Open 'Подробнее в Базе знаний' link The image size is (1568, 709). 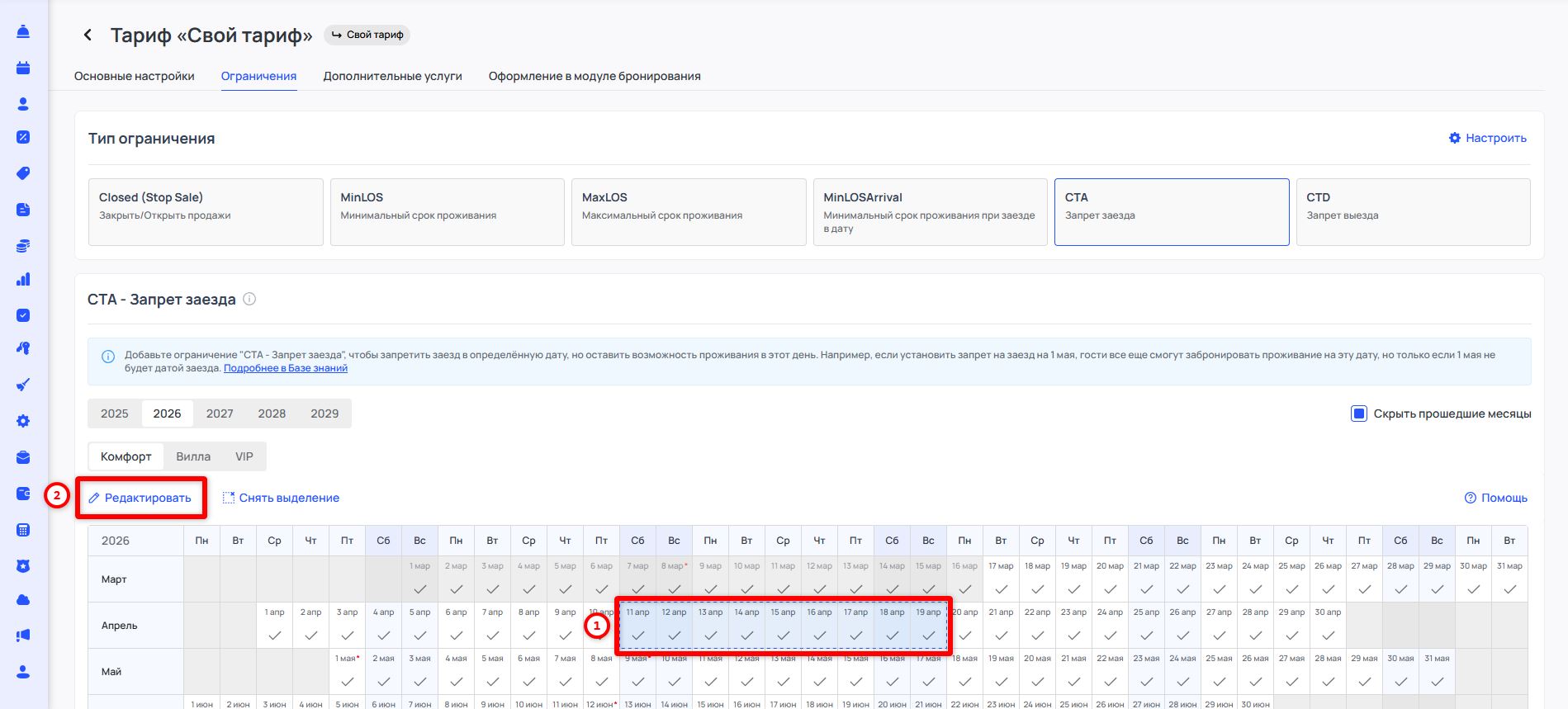click(x=286, y=368)
